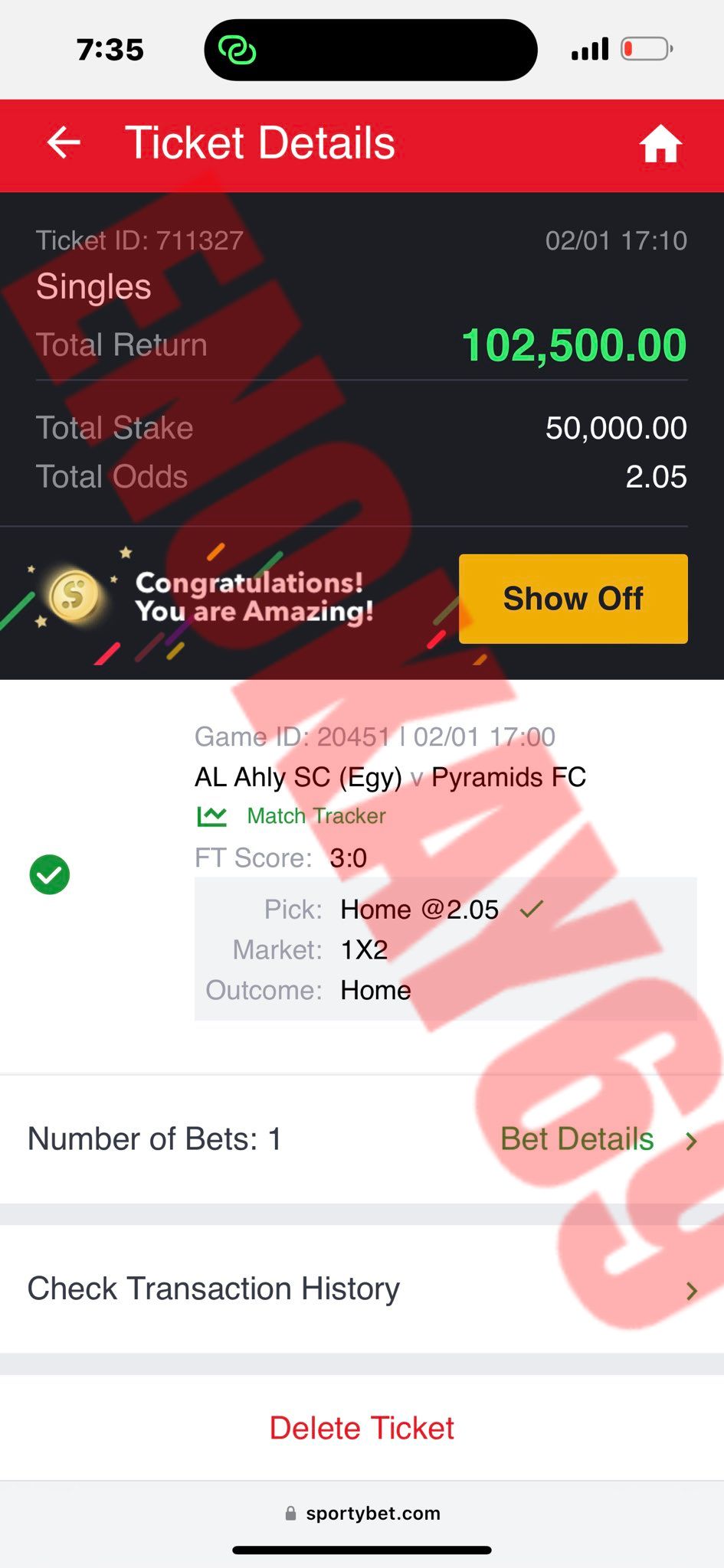
Task: Tap the padlock icon beside sportybet.com
Action: [290, 1513]
